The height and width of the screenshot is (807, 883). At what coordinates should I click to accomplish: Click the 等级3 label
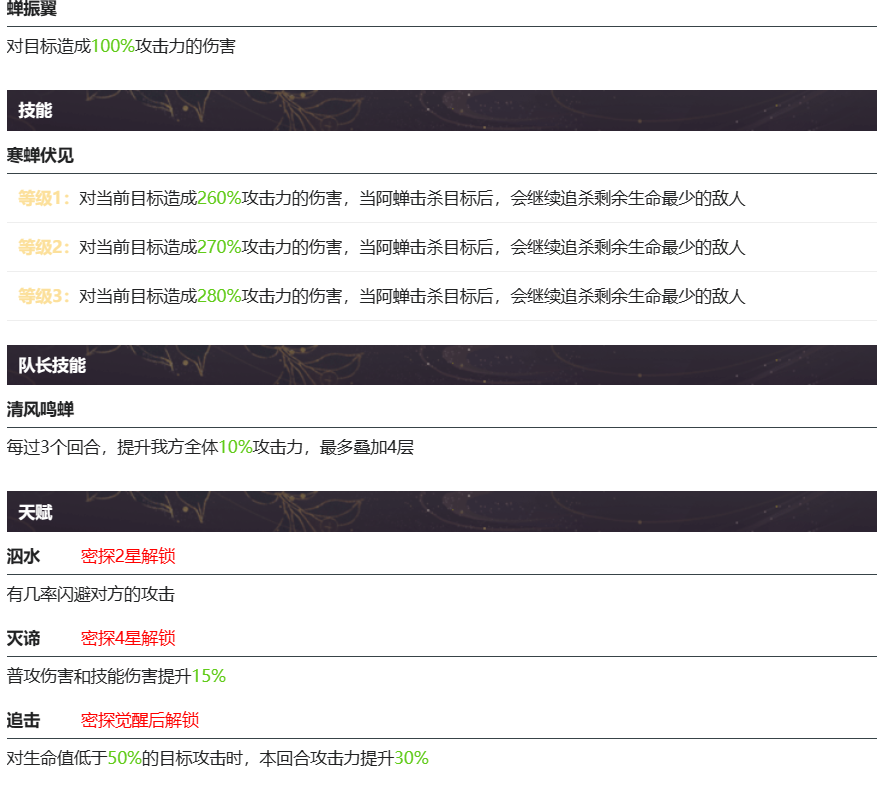point(44,296)
